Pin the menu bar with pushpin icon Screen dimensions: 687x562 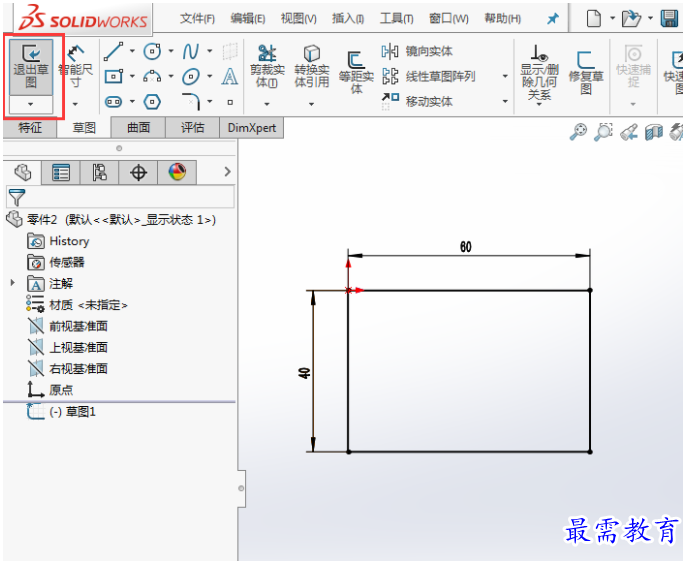pos(552,18)
